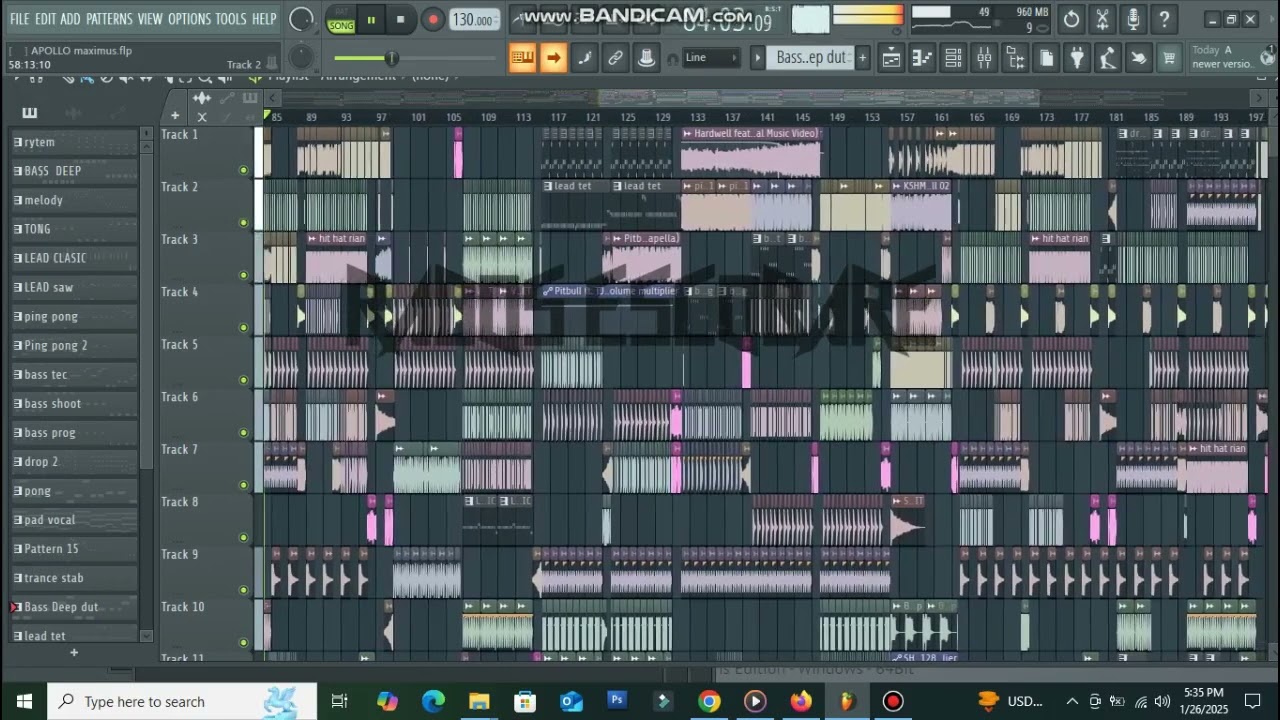Toggle the link chain button
The height and width of the screenshot is (720, 1280).
pyautogui.click(x=615, y=58)
